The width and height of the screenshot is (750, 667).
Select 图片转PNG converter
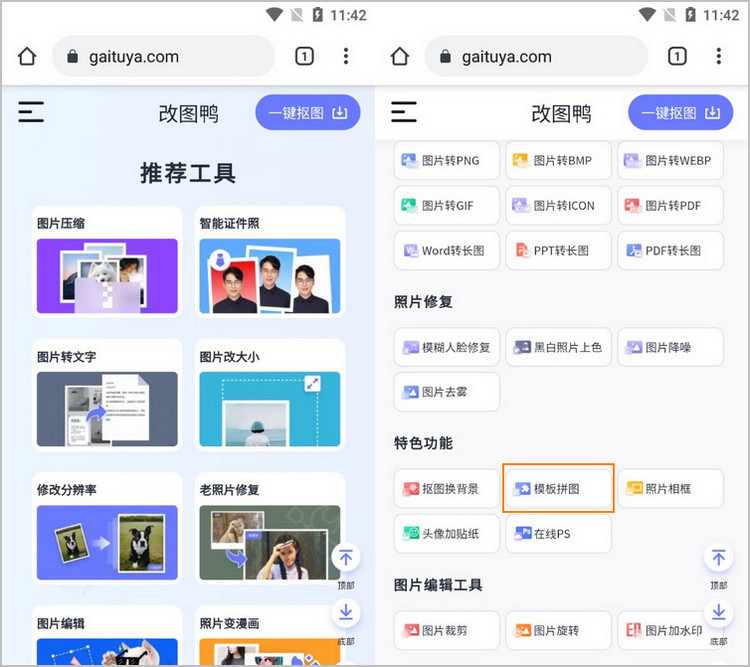(447, 160)
